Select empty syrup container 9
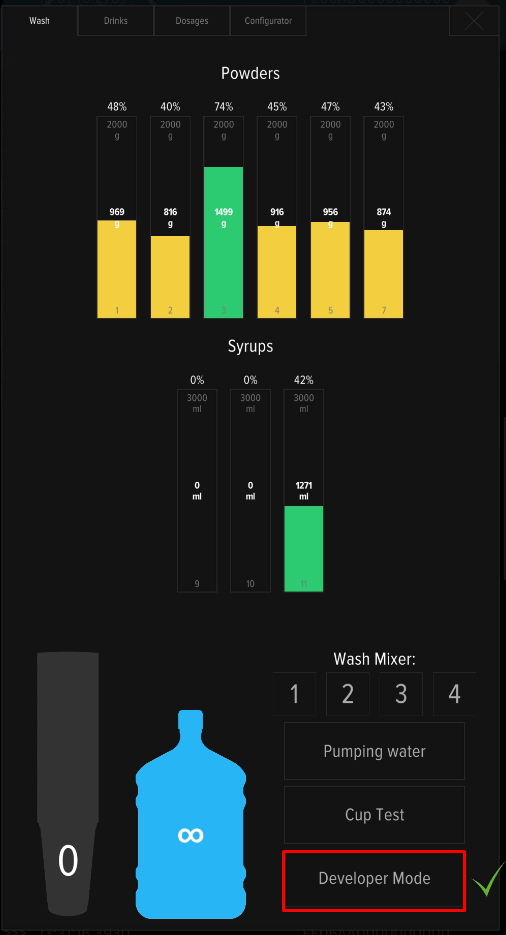The height and width of the screenshot is (935, 506). click(197, 491)
